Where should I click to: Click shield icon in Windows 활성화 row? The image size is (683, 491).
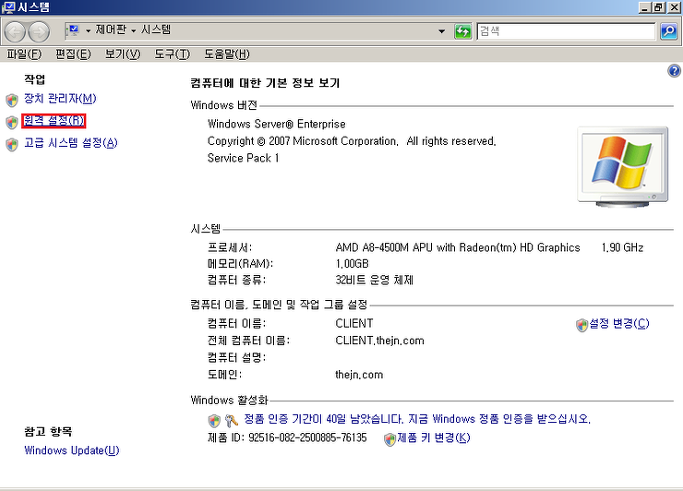coord(214,421)
